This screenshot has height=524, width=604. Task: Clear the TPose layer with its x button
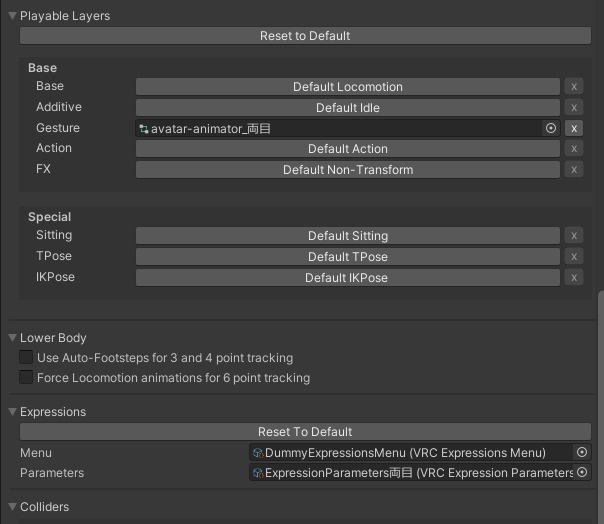click(x=574, y=257)
